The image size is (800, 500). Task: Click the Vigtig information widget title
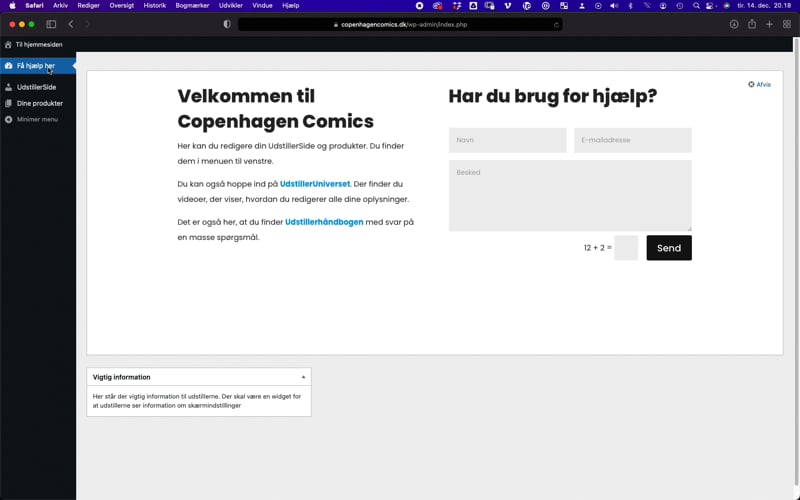coord(121,378)
